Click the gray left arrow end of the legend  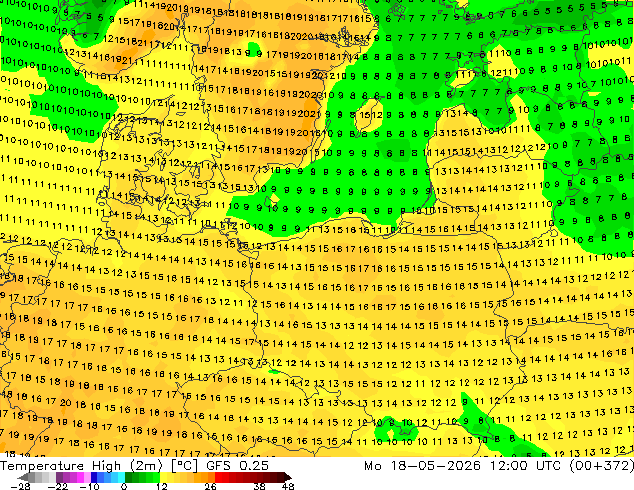coord(22,477)
